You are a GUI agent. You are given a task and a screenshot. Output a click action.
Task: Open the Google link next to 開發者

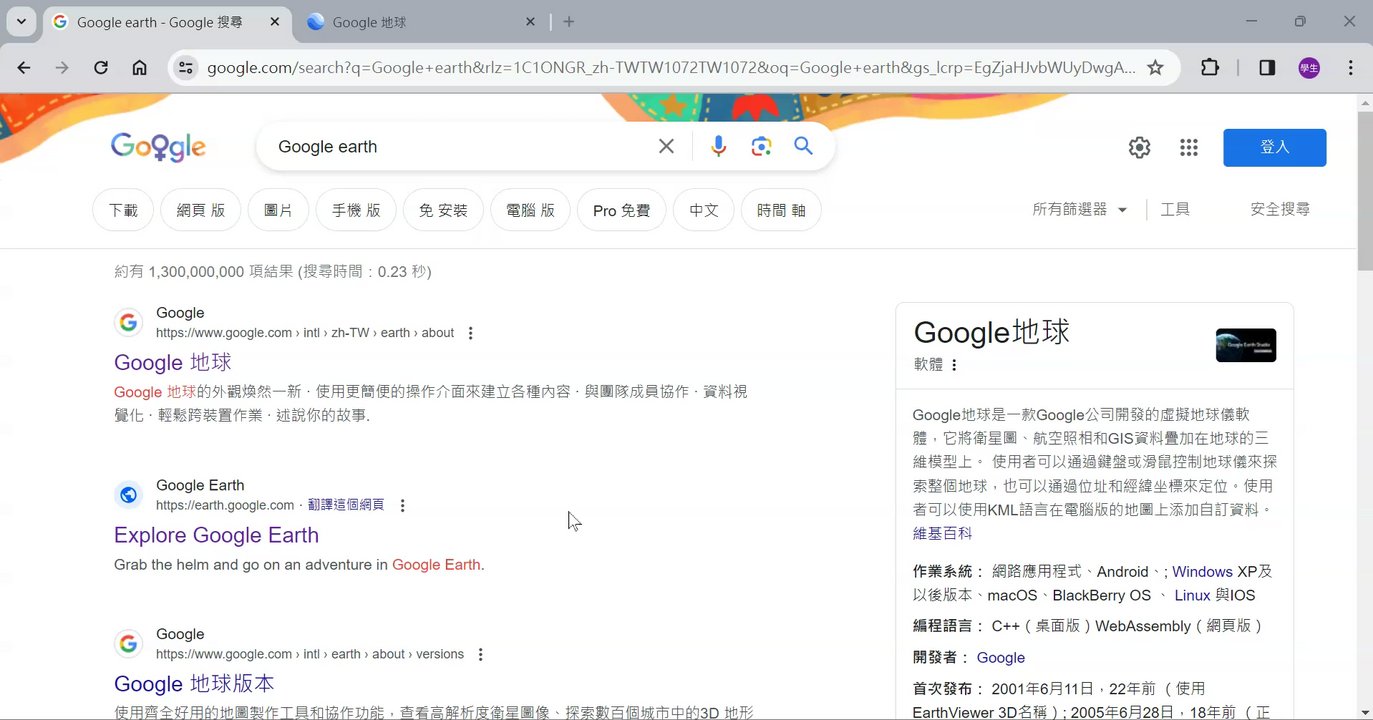[x=1001, y=658]
